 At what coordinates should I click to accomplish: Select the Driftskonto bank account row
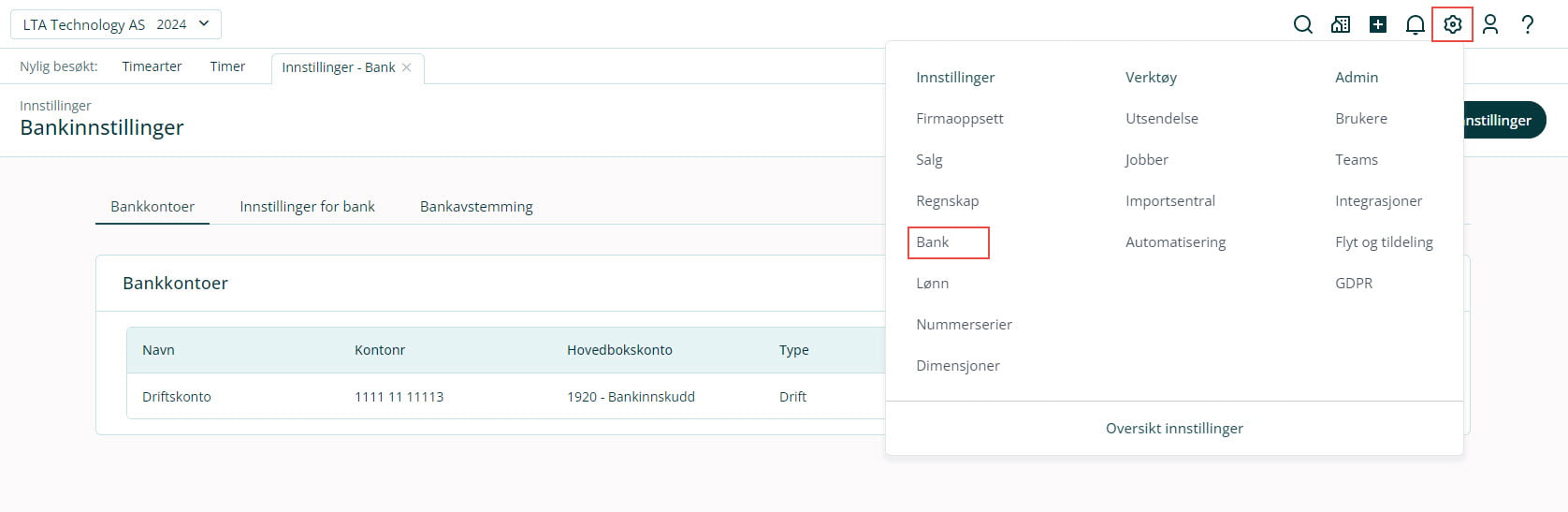[177, 397]
